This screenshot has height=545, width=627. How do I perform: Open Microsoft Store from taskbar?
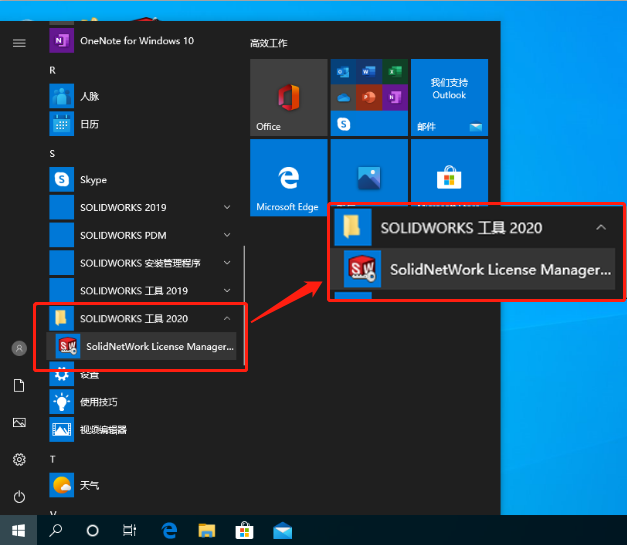point(244,530)
